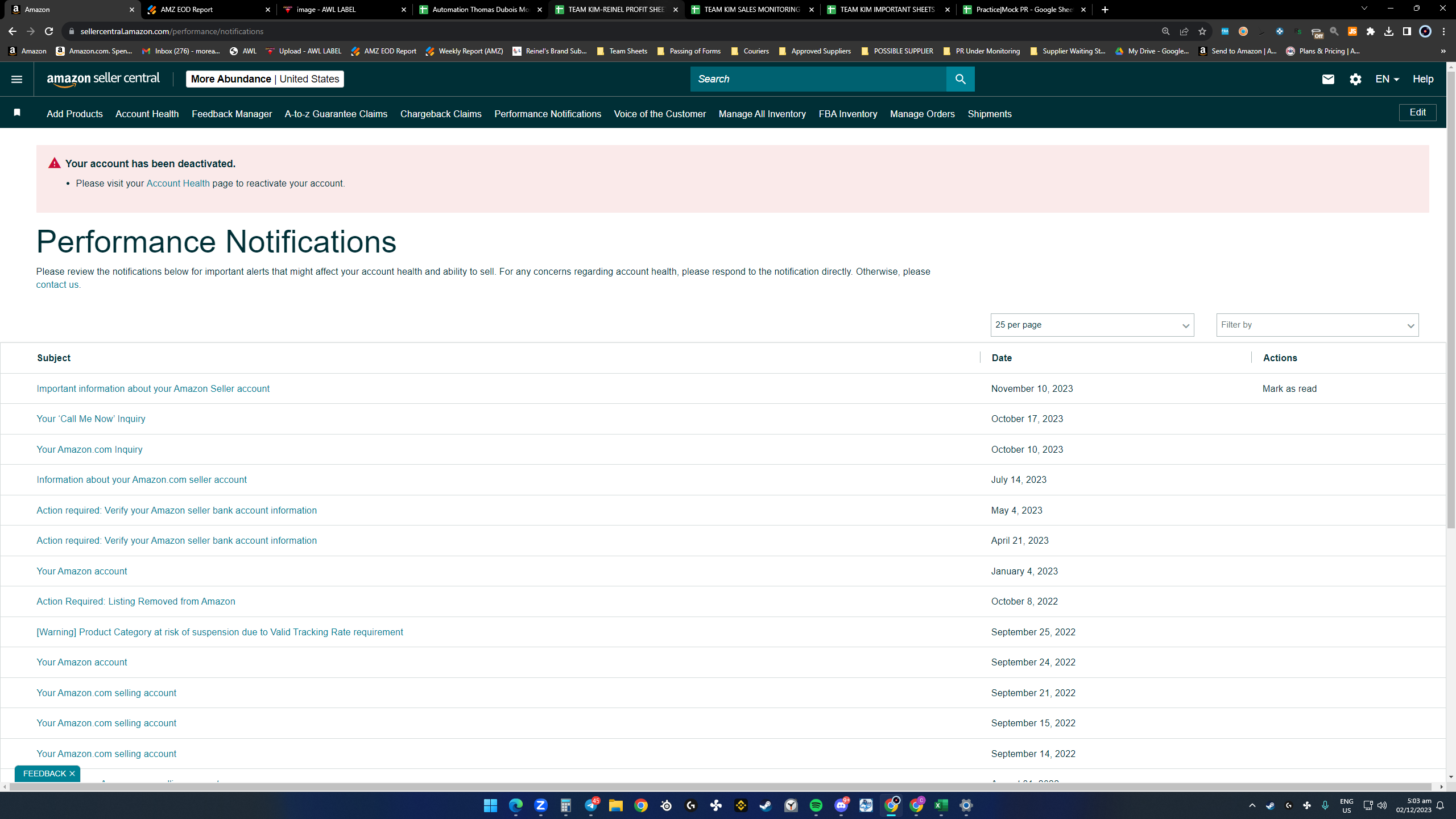1456x819 pixels.
Task: Open a new browser tab
Action: (x=1105, y=10)
